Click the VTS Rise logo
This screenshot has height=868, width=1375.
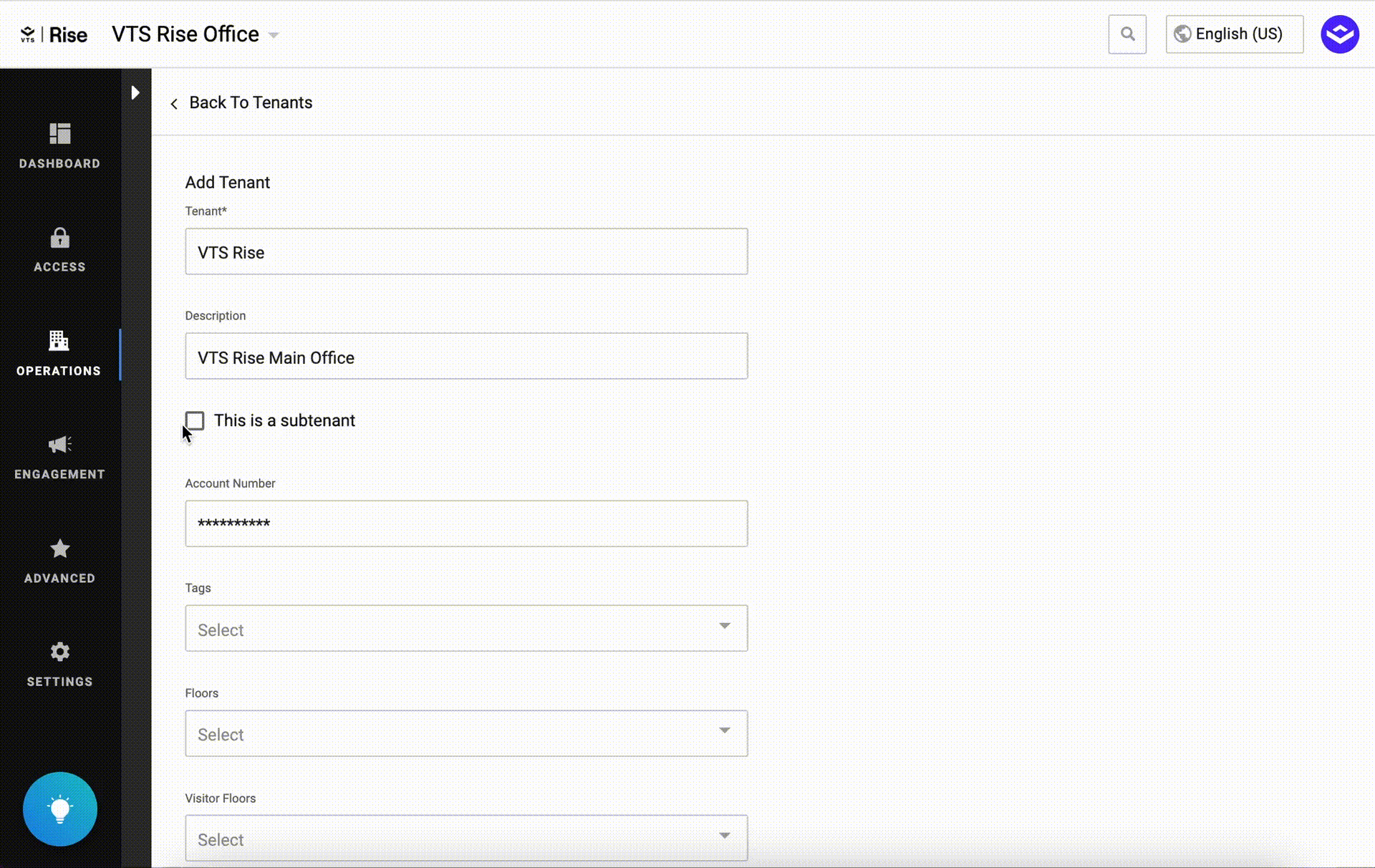[54, 34]
